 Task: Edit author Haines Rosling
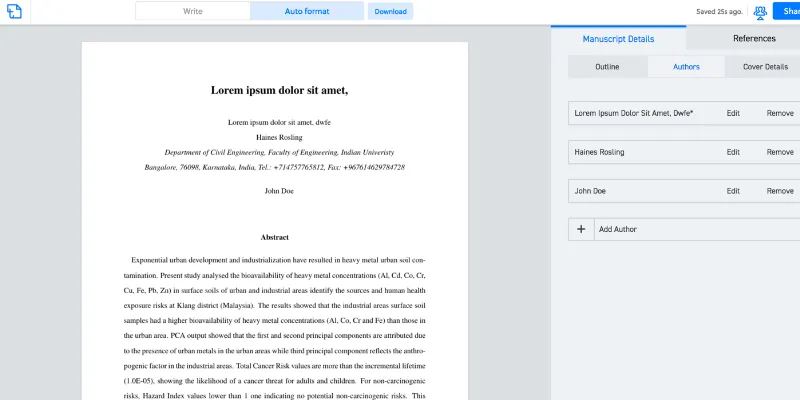[733, 152]
